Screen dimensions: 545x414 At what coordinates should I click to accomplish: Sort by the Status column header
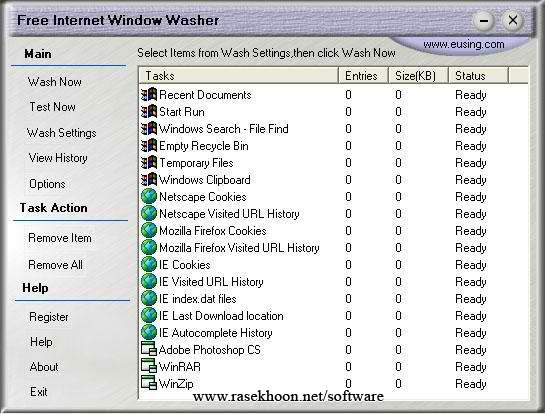click(478, 75)
